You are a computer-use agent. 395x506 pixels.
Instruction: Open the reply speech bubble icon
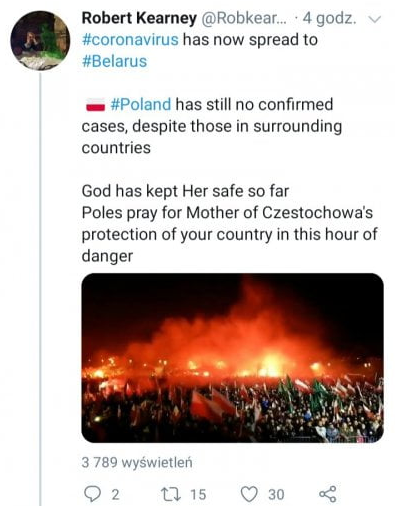point(91,494)
